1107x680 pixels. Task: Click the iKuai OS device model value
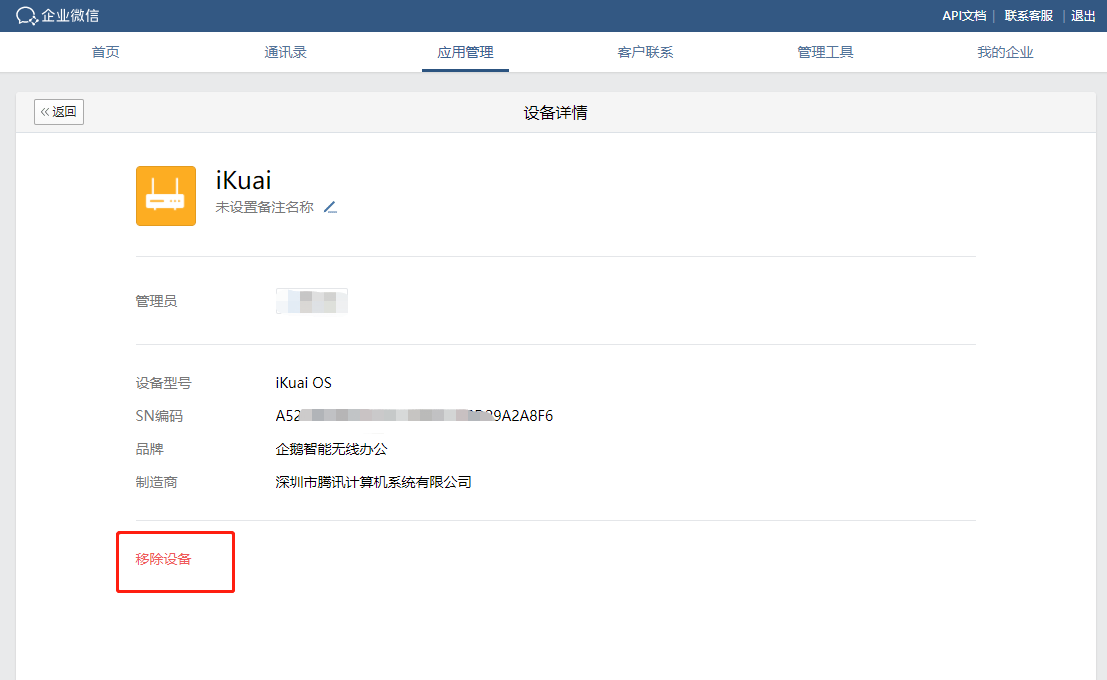tap(304, 383)
